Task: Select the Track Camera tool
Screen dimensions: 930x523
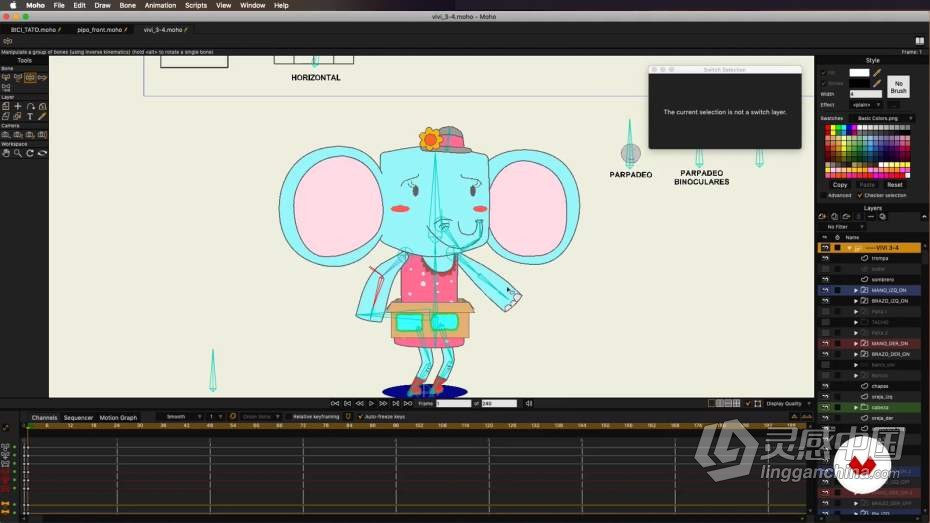Action: click(x=6, y=135)
